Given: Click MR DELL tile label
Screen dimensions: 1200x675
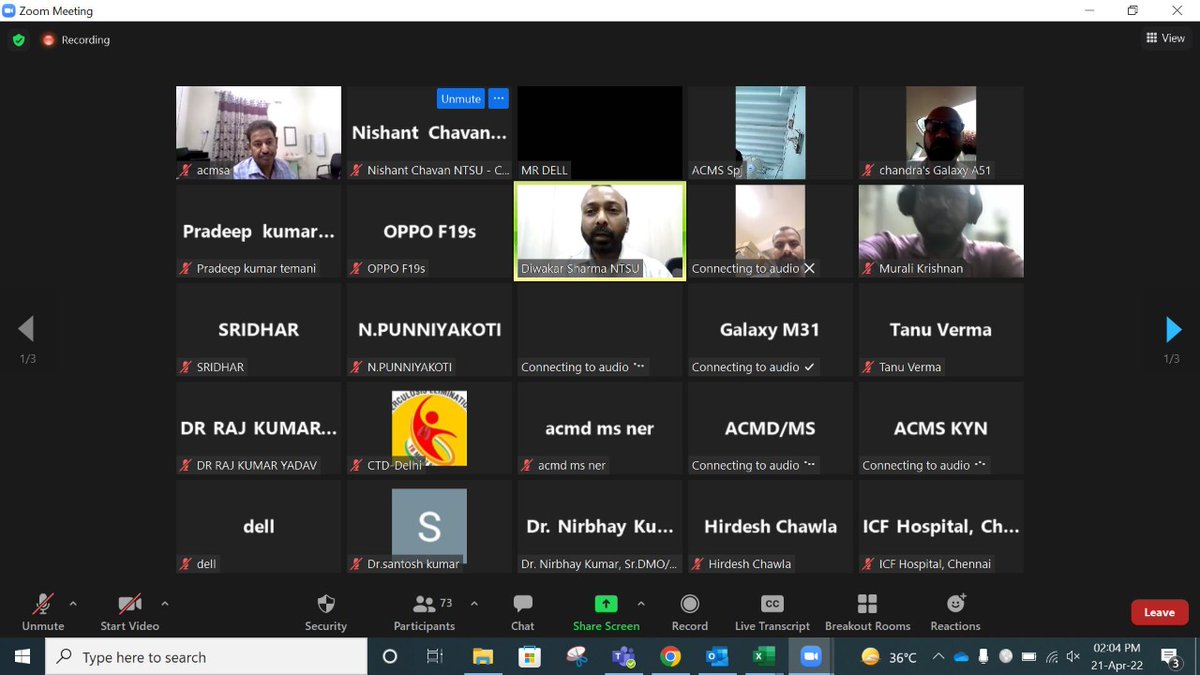Looking at the screenshot, I should (544, 171).
